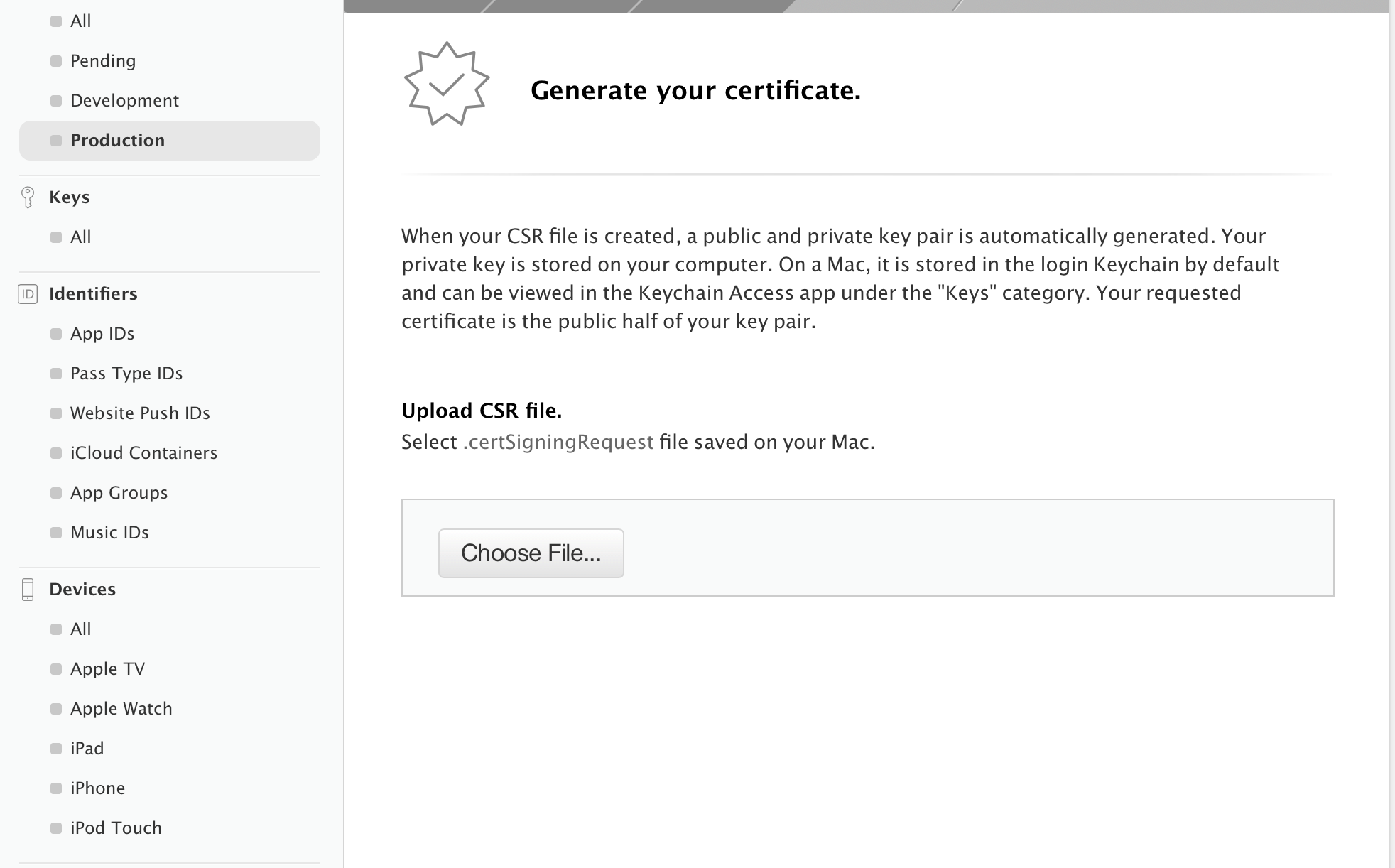Navigate to Music IDs
This screenshot has width=1395, height=868.
tap(109, 533)
